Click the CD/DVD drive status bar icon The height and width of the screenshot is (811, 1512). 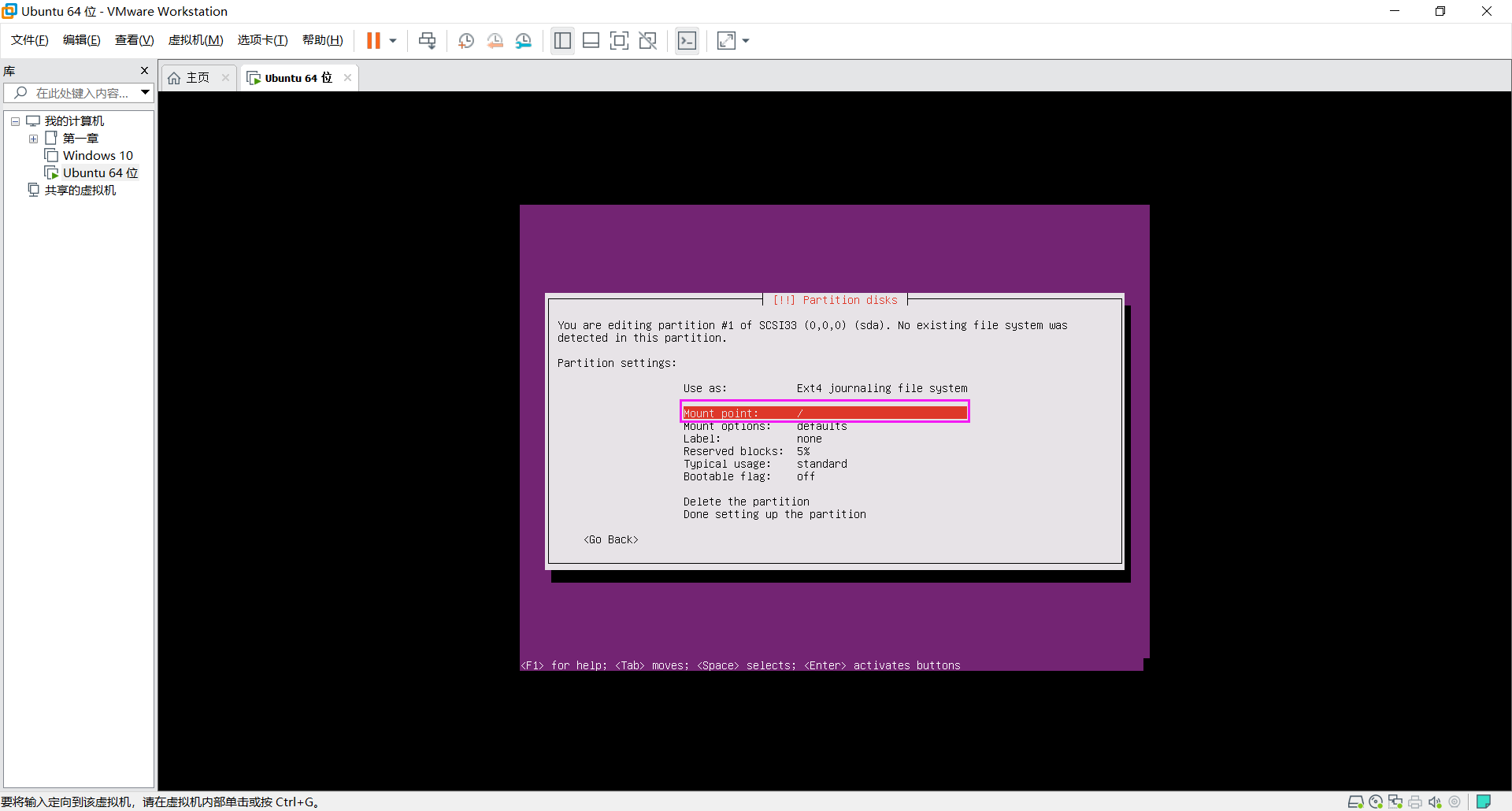[x=1376, y=802]
